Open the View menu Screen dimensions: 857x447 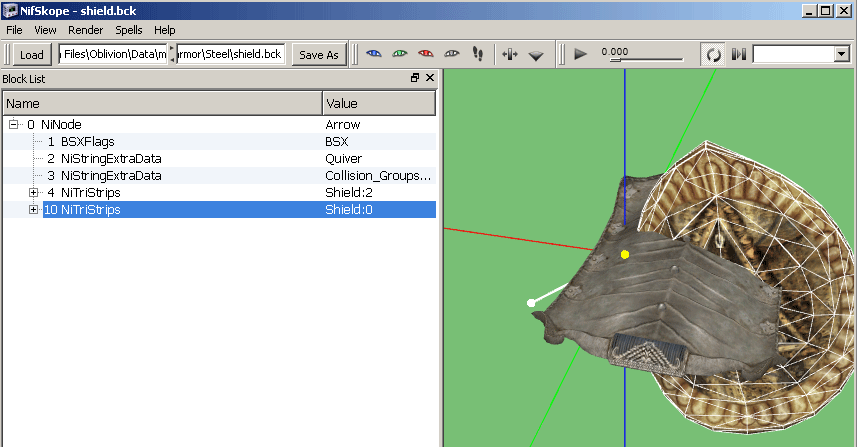click(45, 30)
